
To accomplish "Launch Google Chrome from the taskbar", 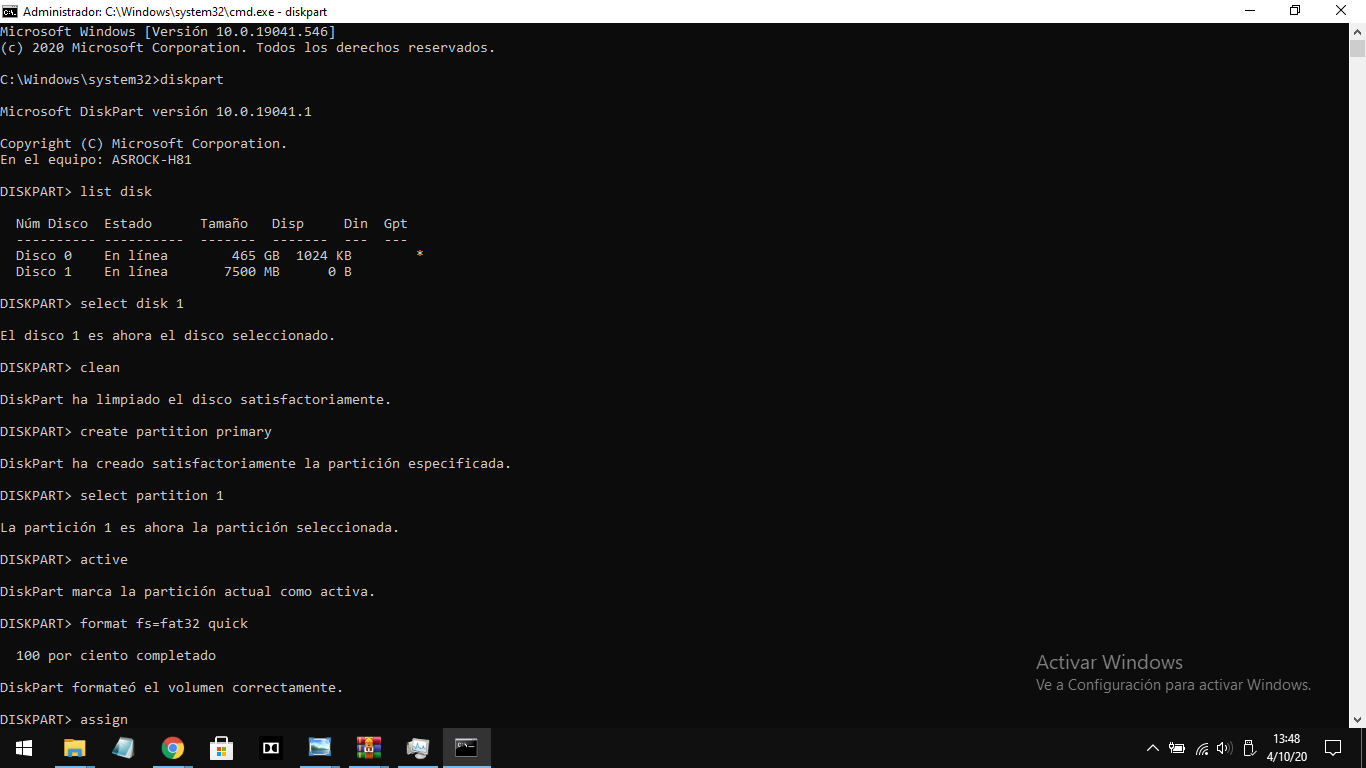I will click(x=172, y=747).
